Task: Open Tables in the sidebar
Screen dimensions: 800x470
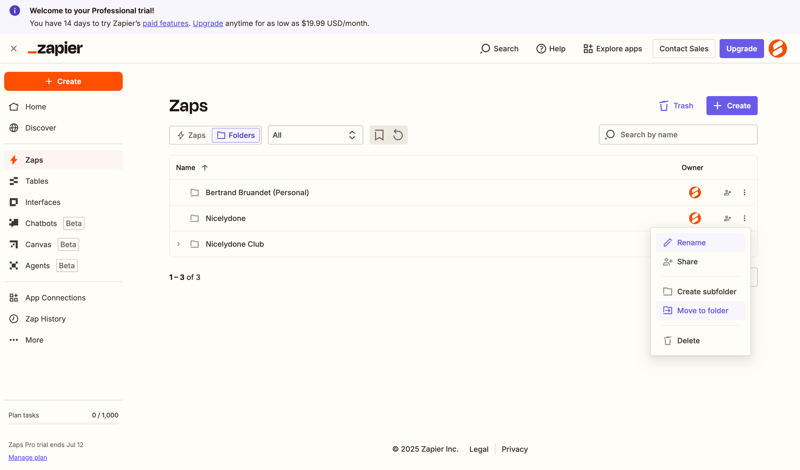Action: pos(63,181)
